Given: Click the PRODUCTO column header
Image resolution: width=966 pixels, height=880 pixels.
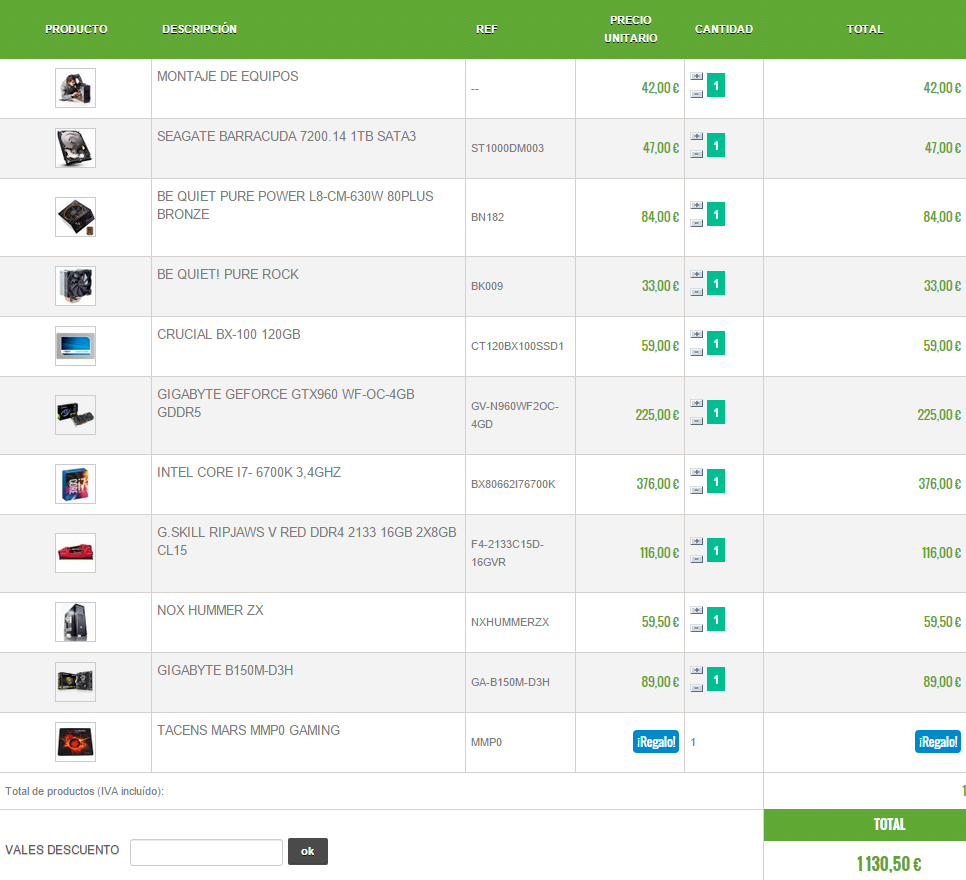Looking at the screenshot, I should tap(76, 29).
